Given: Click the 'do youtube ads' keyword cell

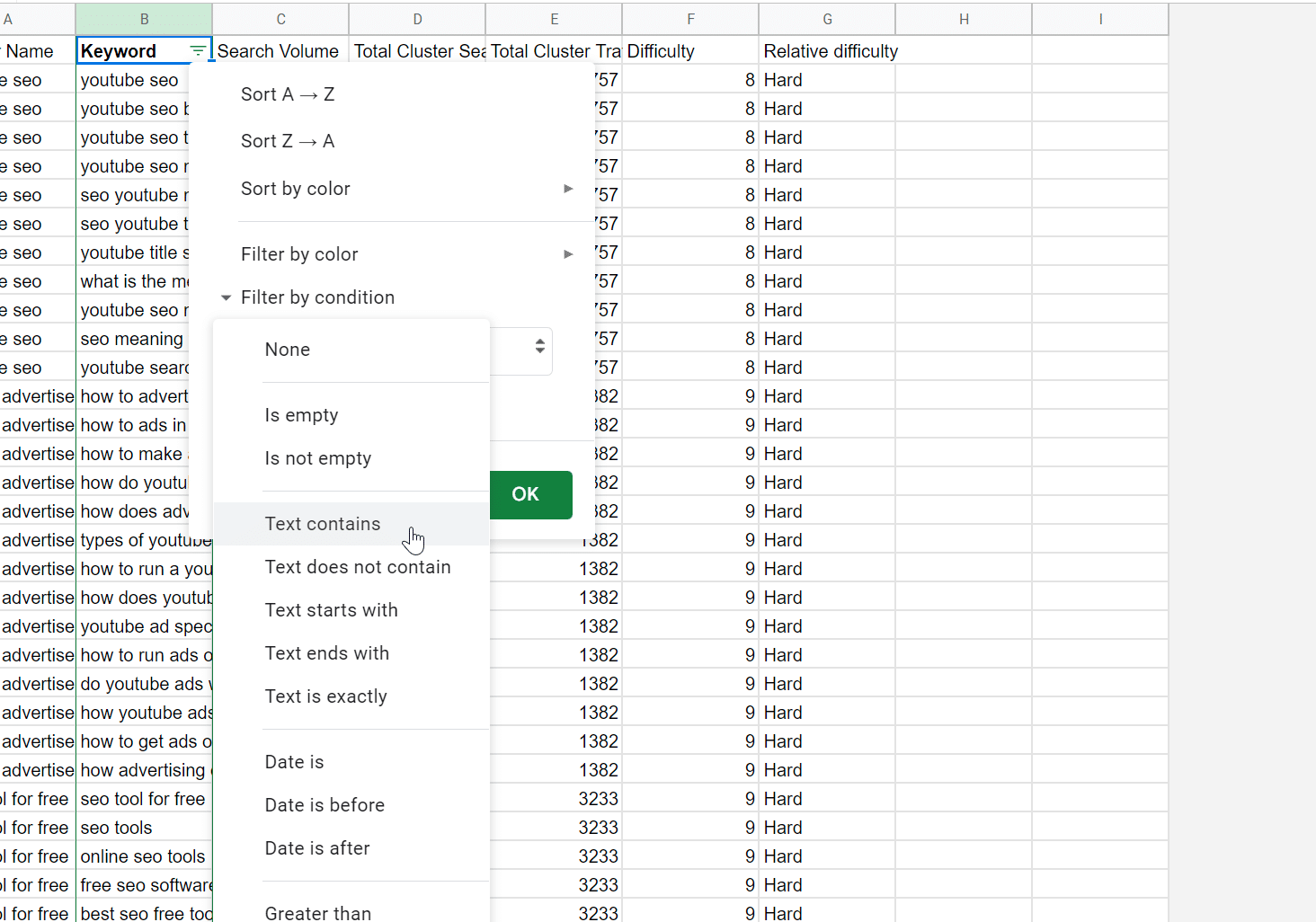Looking at the screenshot, I should coord(144,684).
